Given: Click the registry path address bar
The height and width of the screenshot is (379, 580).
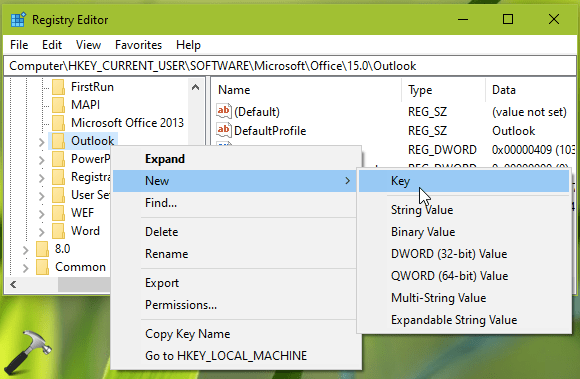Looking at the screenshot, I should [290, 66].
